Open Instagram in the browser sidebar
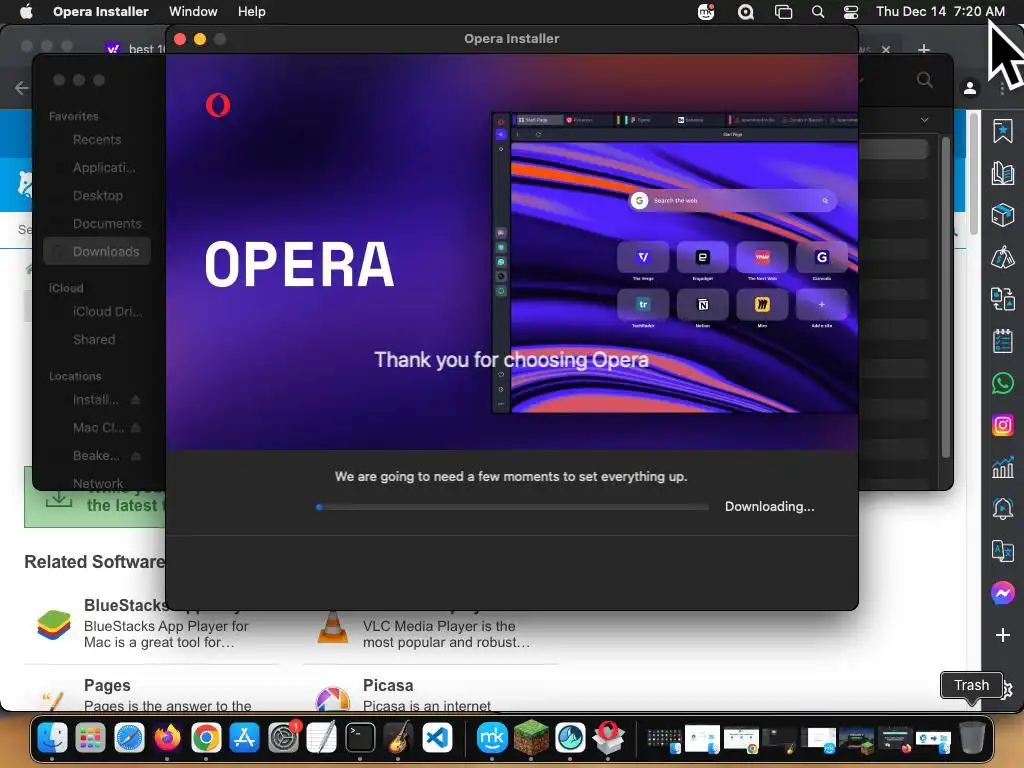Screen dimensions: 1024x768 (x=1002, y=425)
